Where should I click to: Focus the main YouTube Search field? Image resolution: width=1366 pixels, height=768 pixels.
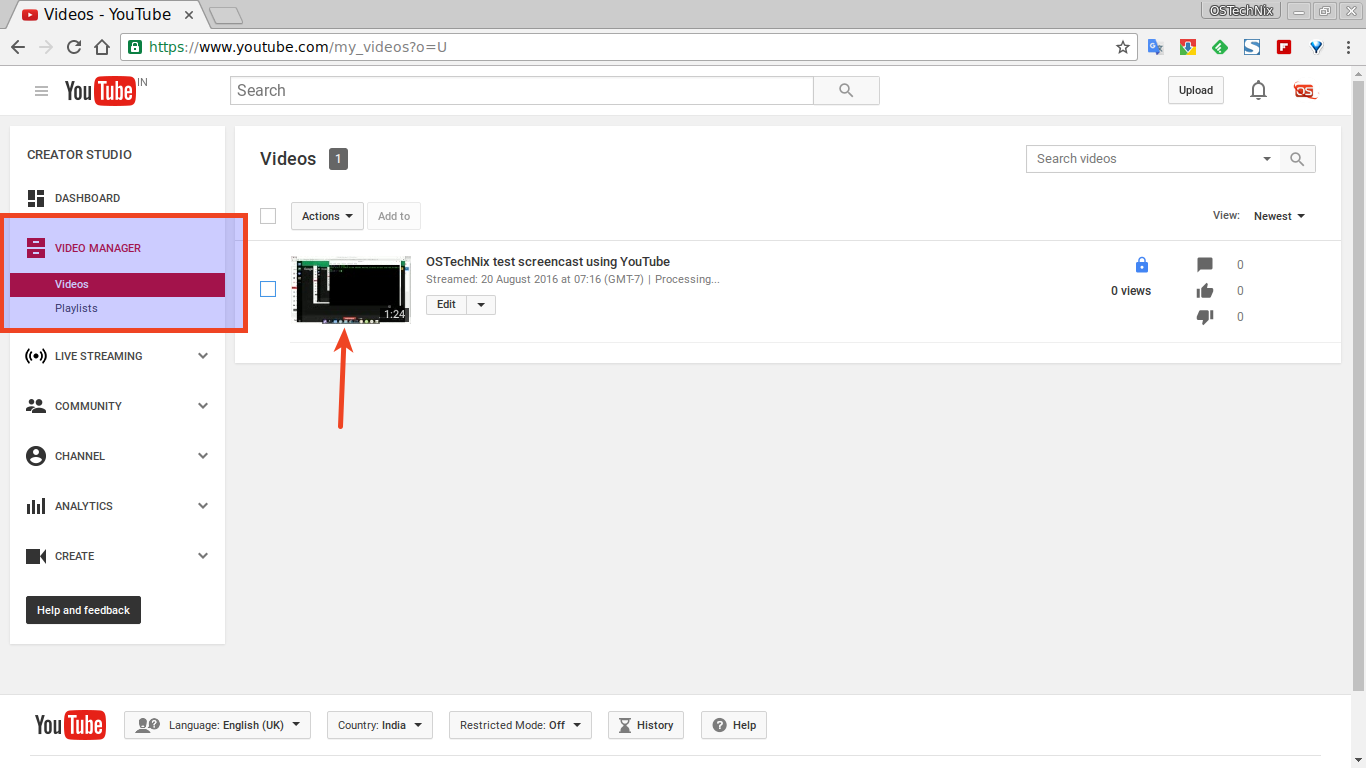point(522,90)
